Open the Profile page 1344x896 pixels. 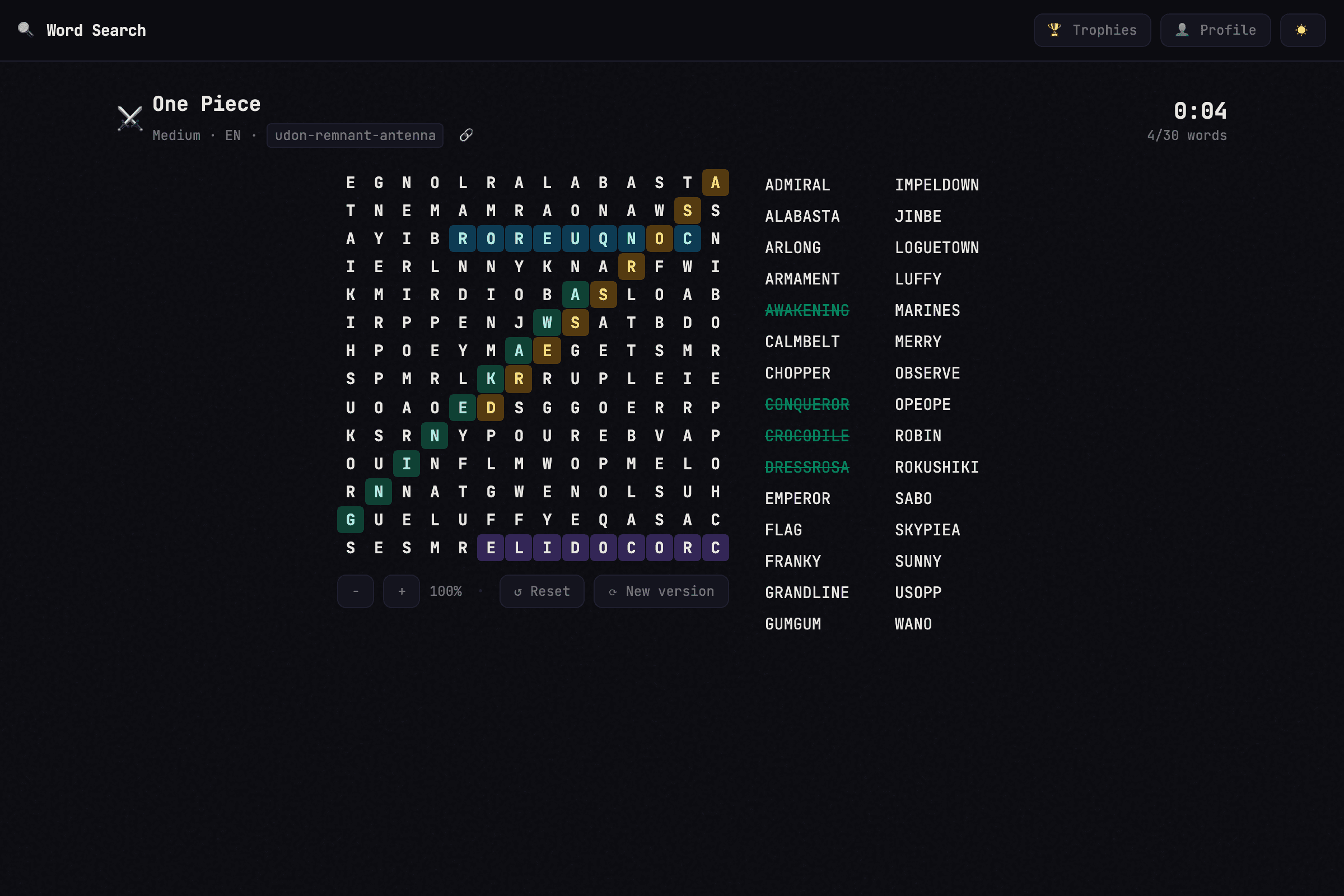(1215, 30)
